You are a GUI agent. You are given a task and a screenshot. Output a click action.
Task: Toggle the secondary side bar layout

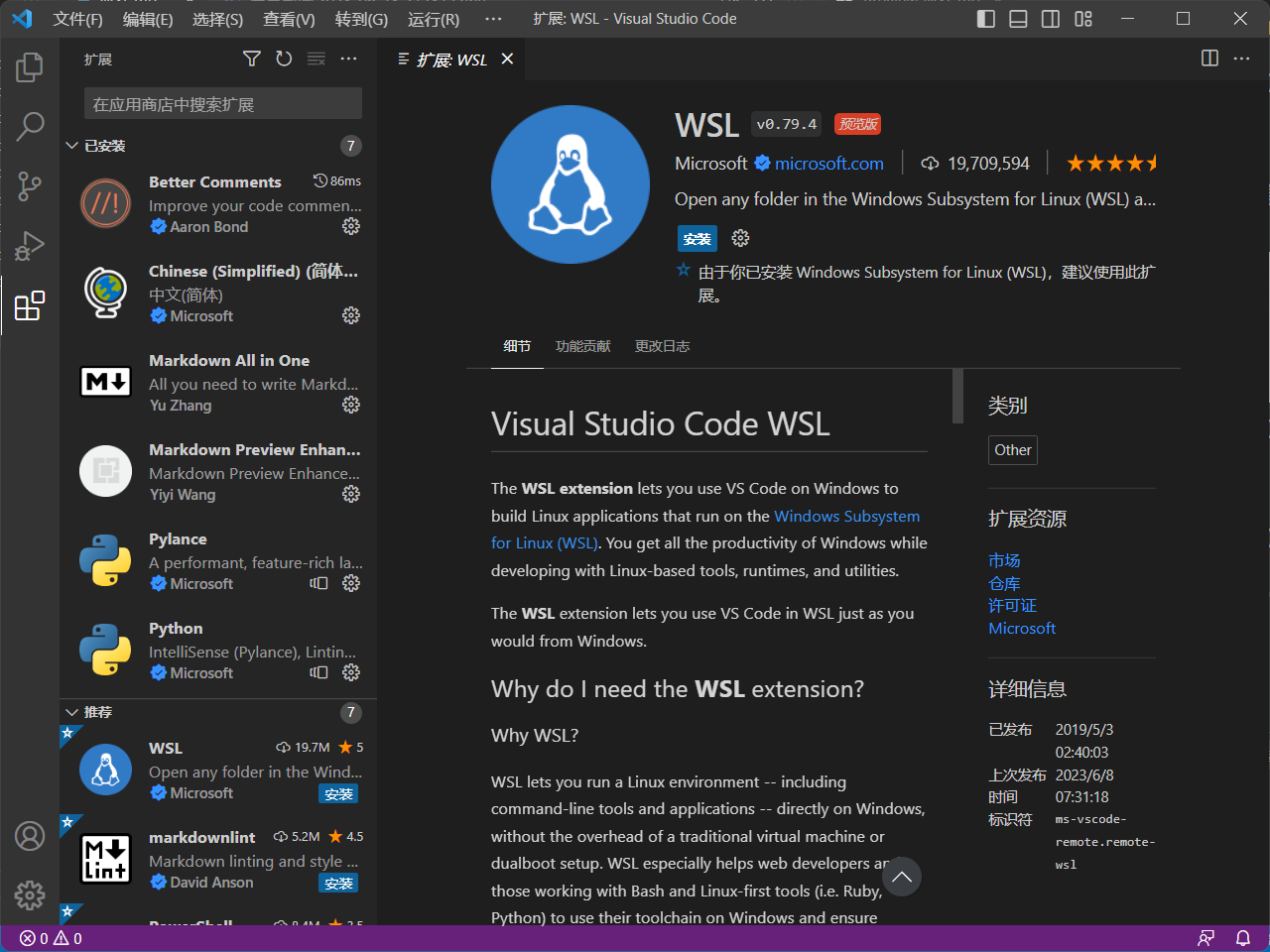[1051, 19]
